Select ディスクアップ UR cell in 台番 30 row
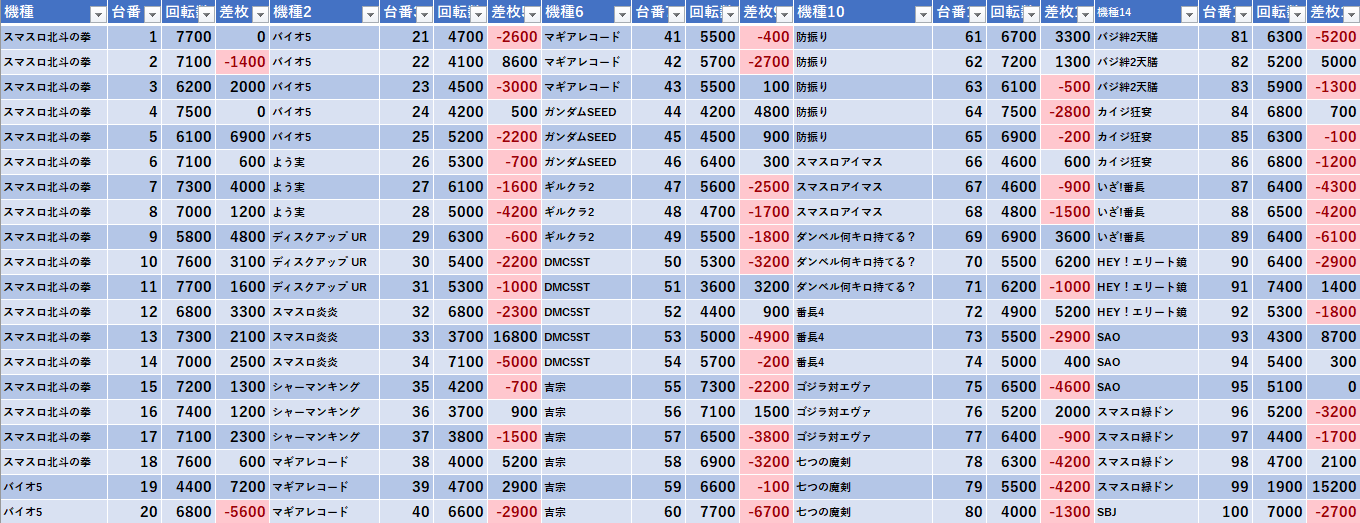 (x=324, y=262)
